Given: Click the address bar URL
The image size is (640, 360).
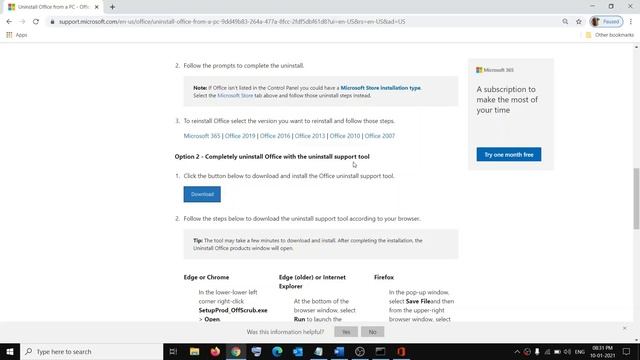Looking at the screenshot, I should (232, 22).
